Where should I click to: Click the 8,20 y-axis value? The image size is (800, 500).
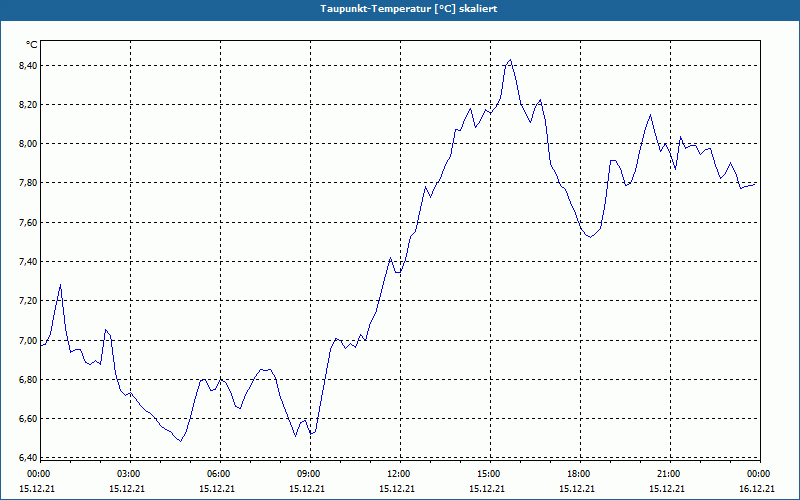coord(28,105)
